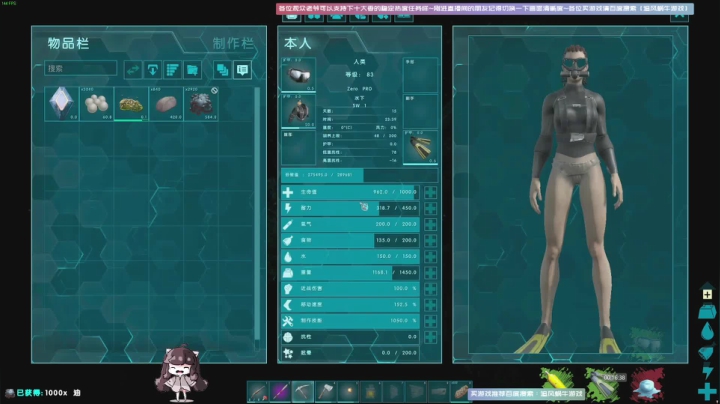Click the transfer all items arrows icon

[x=133, y=70]
